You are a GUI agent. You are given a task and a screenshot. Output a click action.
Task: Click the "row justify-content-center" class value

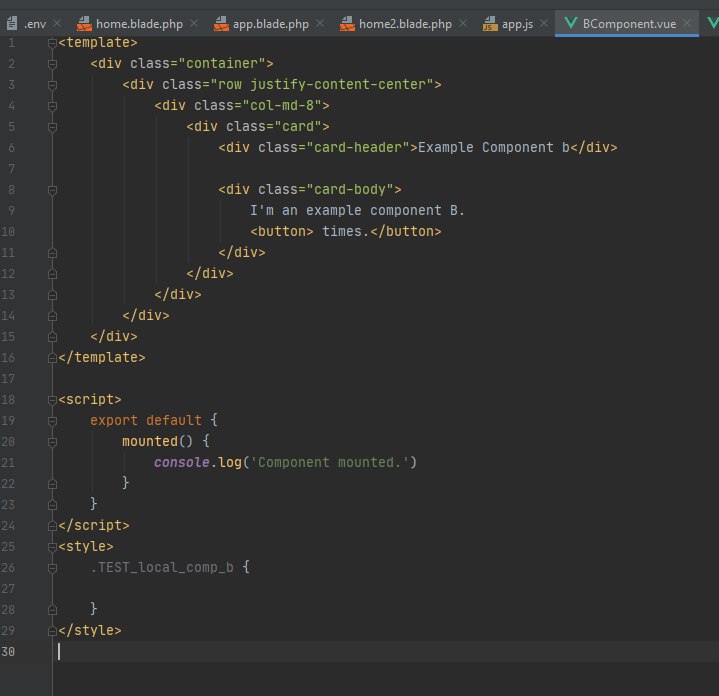pos(321,85)
